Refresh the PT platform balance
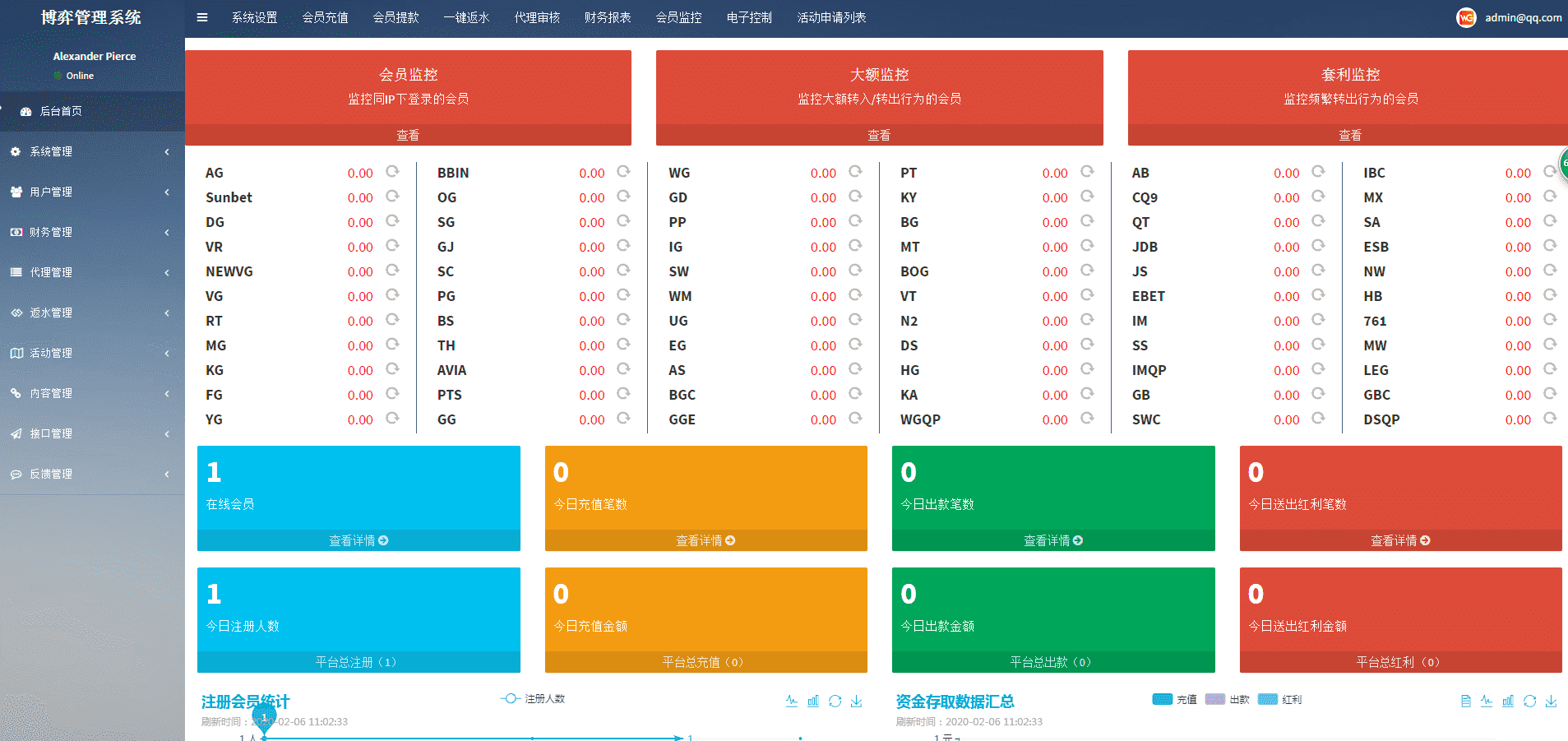 click(x=1087, y=171)
